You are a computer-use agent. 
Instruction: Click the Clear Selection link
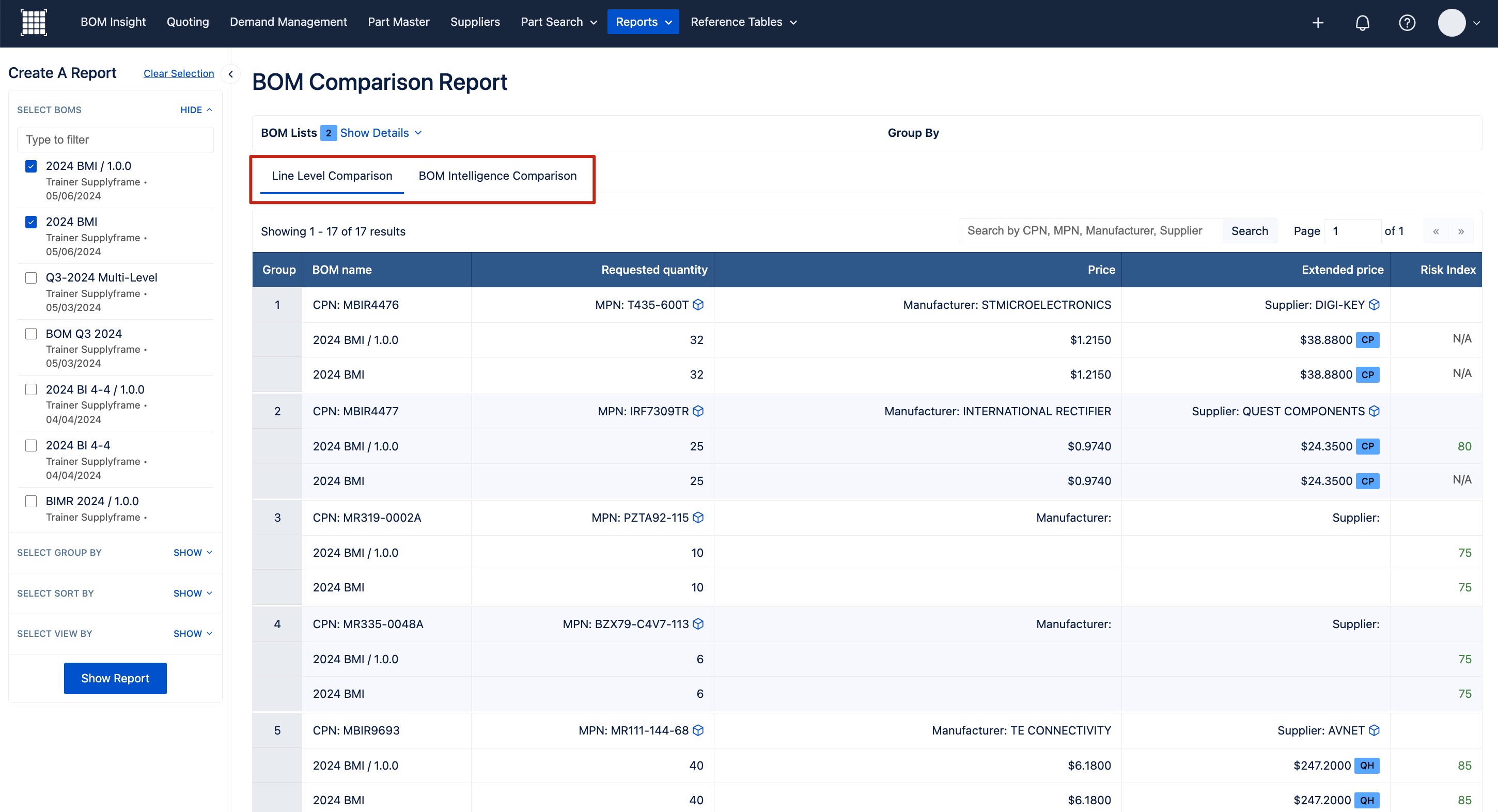click(x=179, y=73)
